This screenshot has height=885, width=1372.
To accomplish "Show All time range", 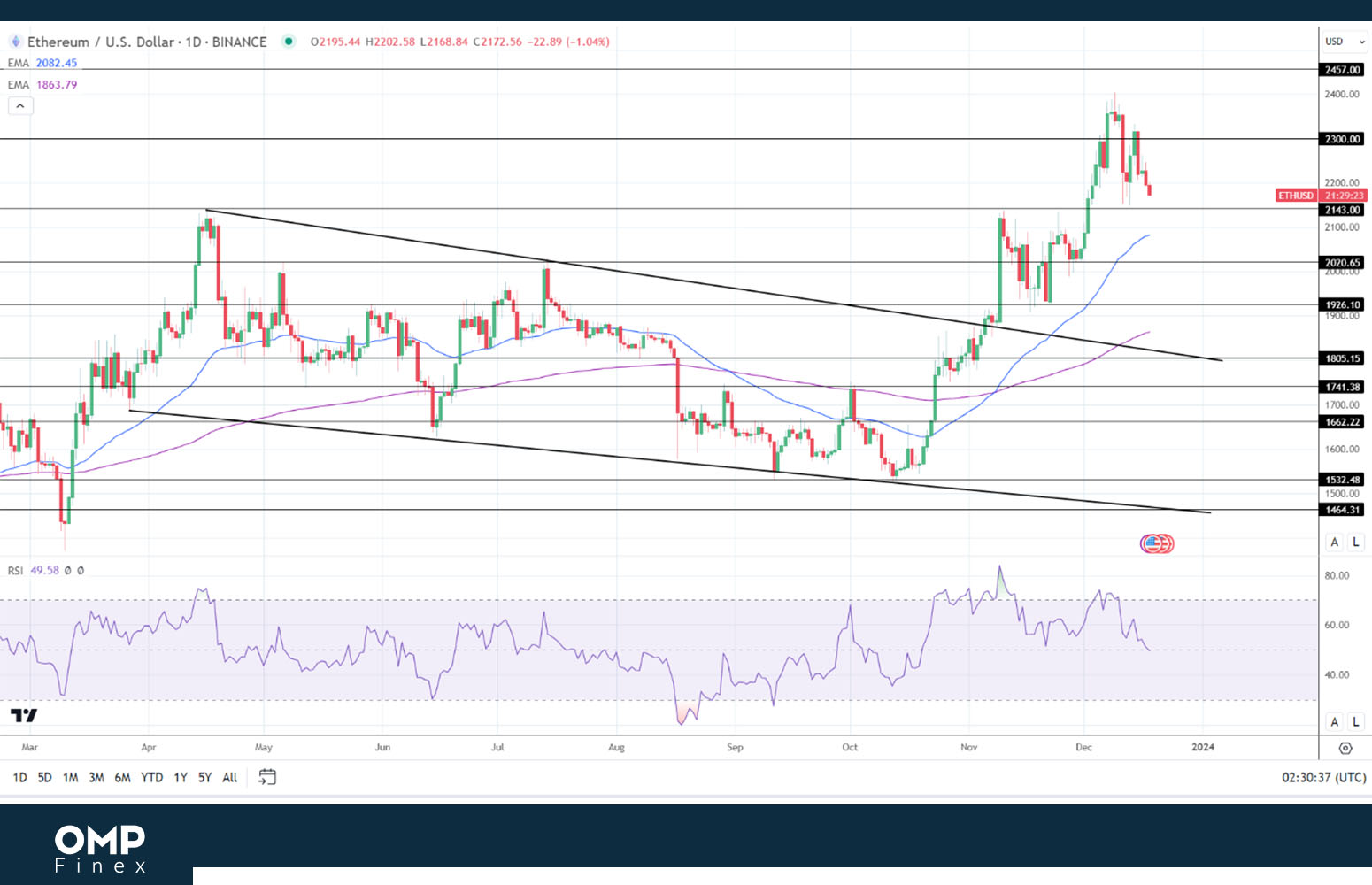I will pyautogui.click(x=230, y=777).
